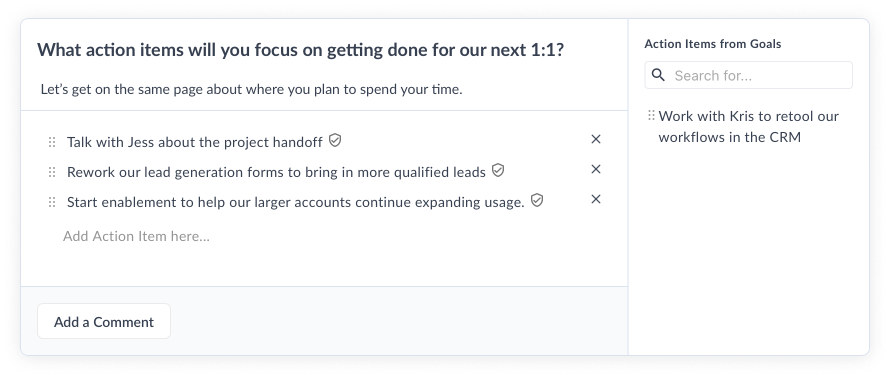Click shield check icon after project handoff
The image size is (890, 378).
335,140
